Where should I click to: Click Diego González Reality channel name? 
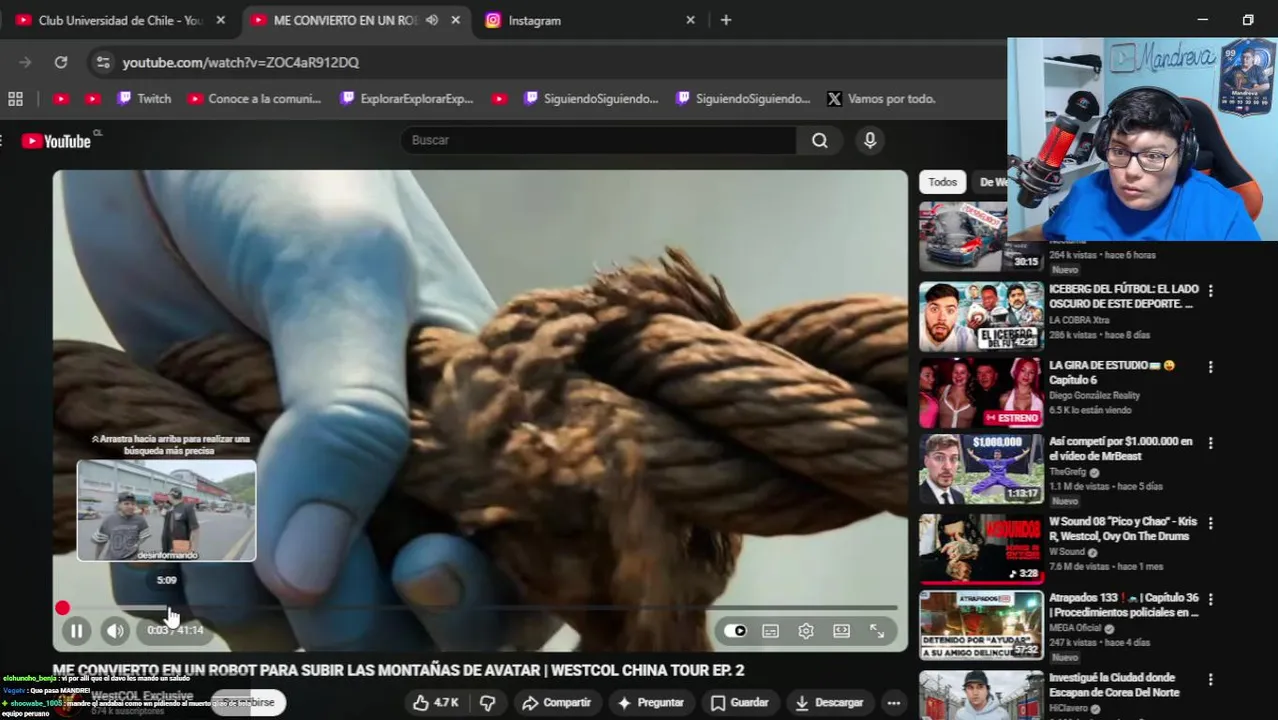[x=1094, y=396]
